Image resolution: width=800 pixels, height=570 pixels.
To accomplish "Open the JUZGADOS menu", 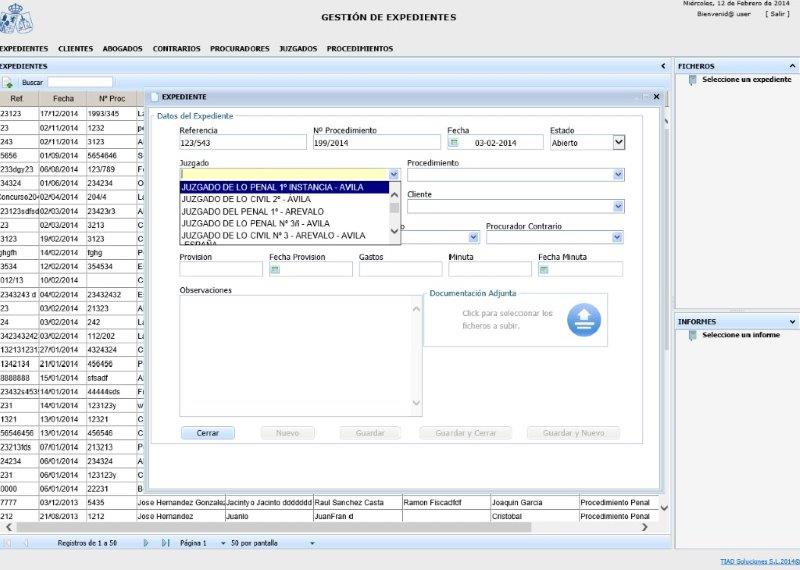I will coord(298,48).
